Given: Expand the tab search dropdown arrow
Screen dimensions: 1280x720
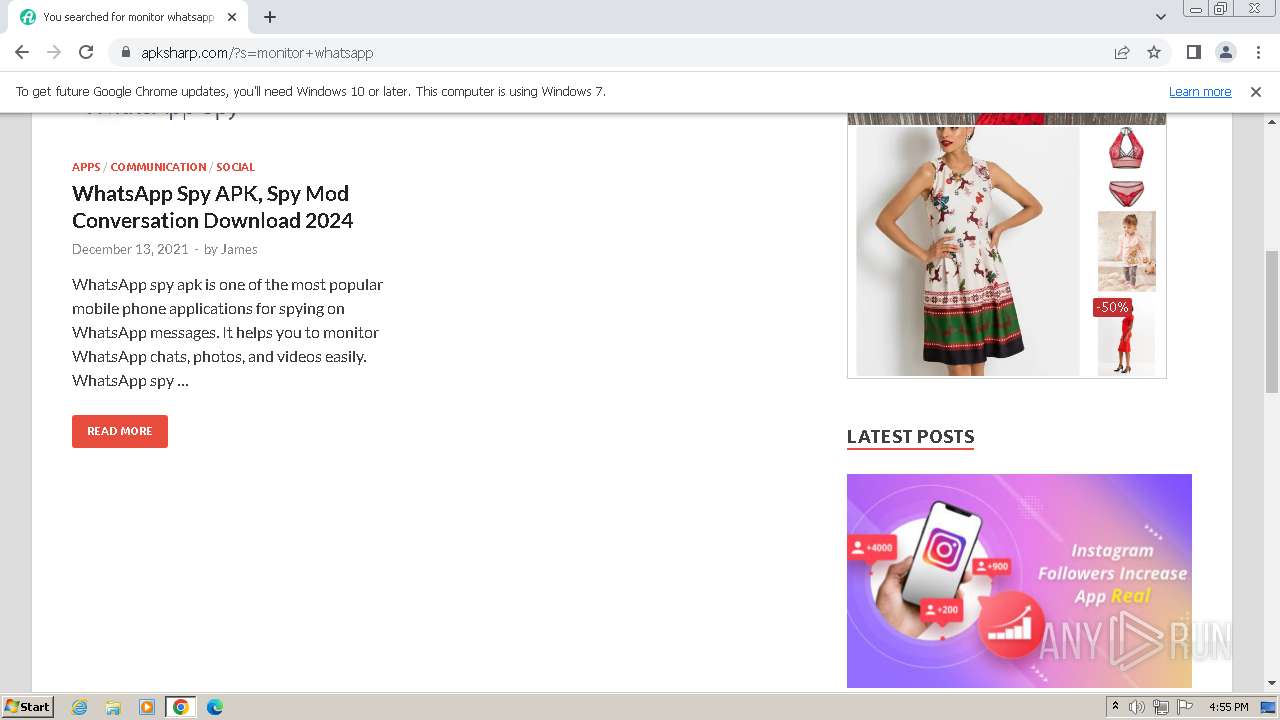Looking at the screenshot, I should click(x=1161, y=17).
